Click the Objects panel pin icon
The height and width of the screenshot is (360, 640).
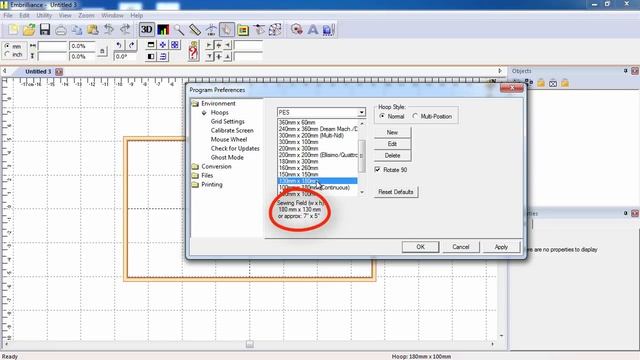coord(625,71)
